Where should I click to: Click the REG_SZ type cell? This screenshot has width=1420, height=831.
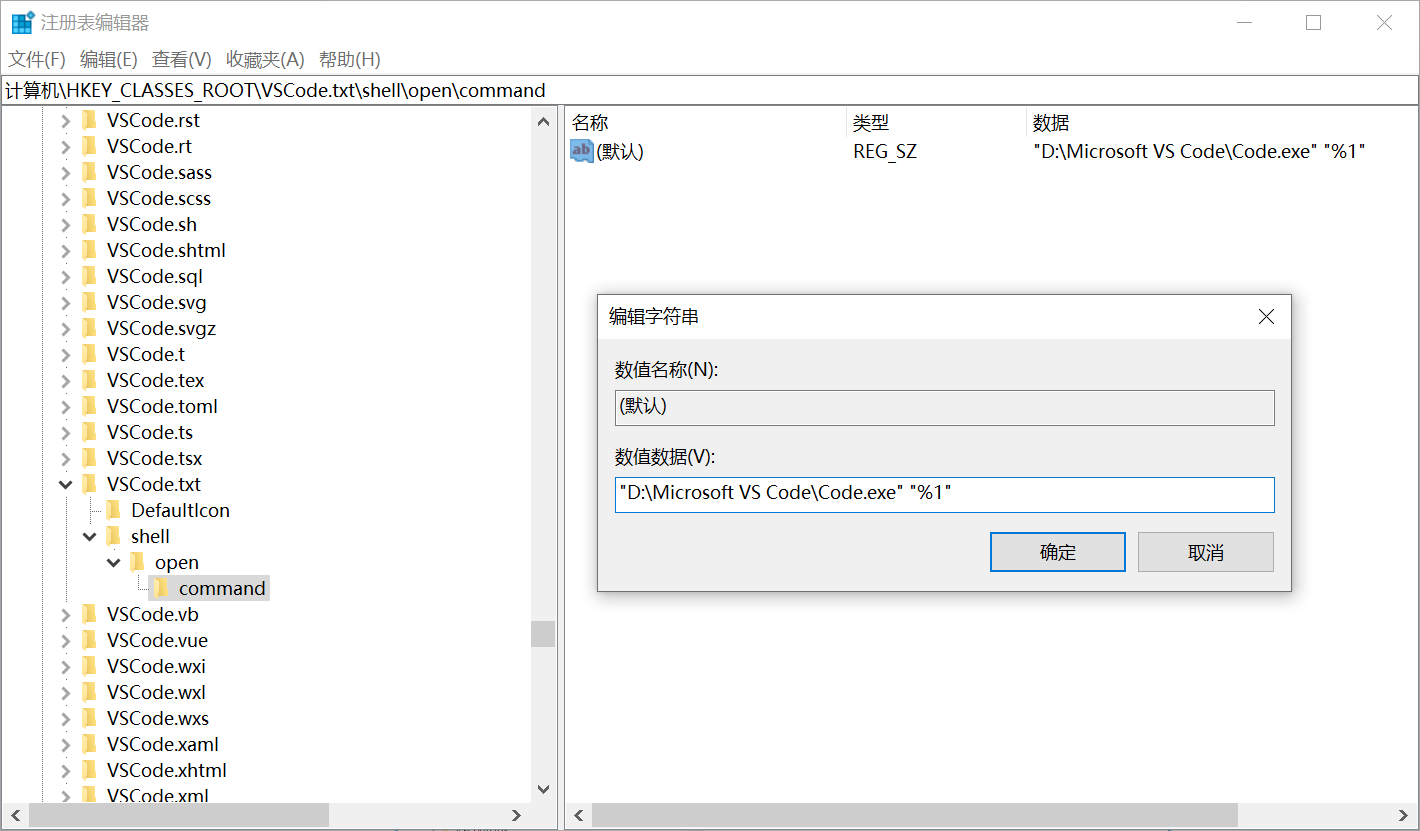[x=885, y=151]
